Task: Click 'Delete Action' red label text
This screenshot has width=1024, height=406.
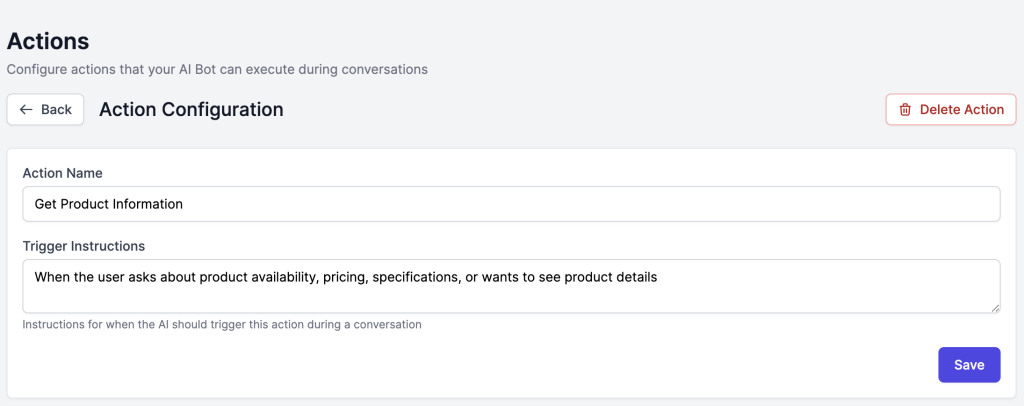Action: pos(961,110)
